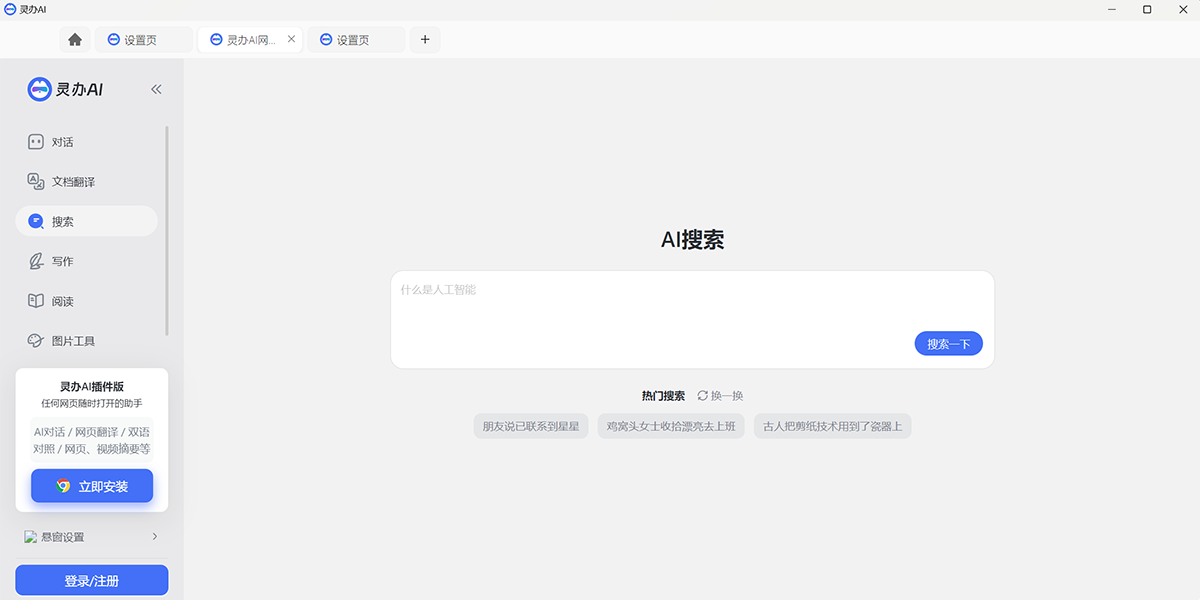Open 图片工具 image tools
Viewport: 1200px width, 600px height.
tap(86, 341)
